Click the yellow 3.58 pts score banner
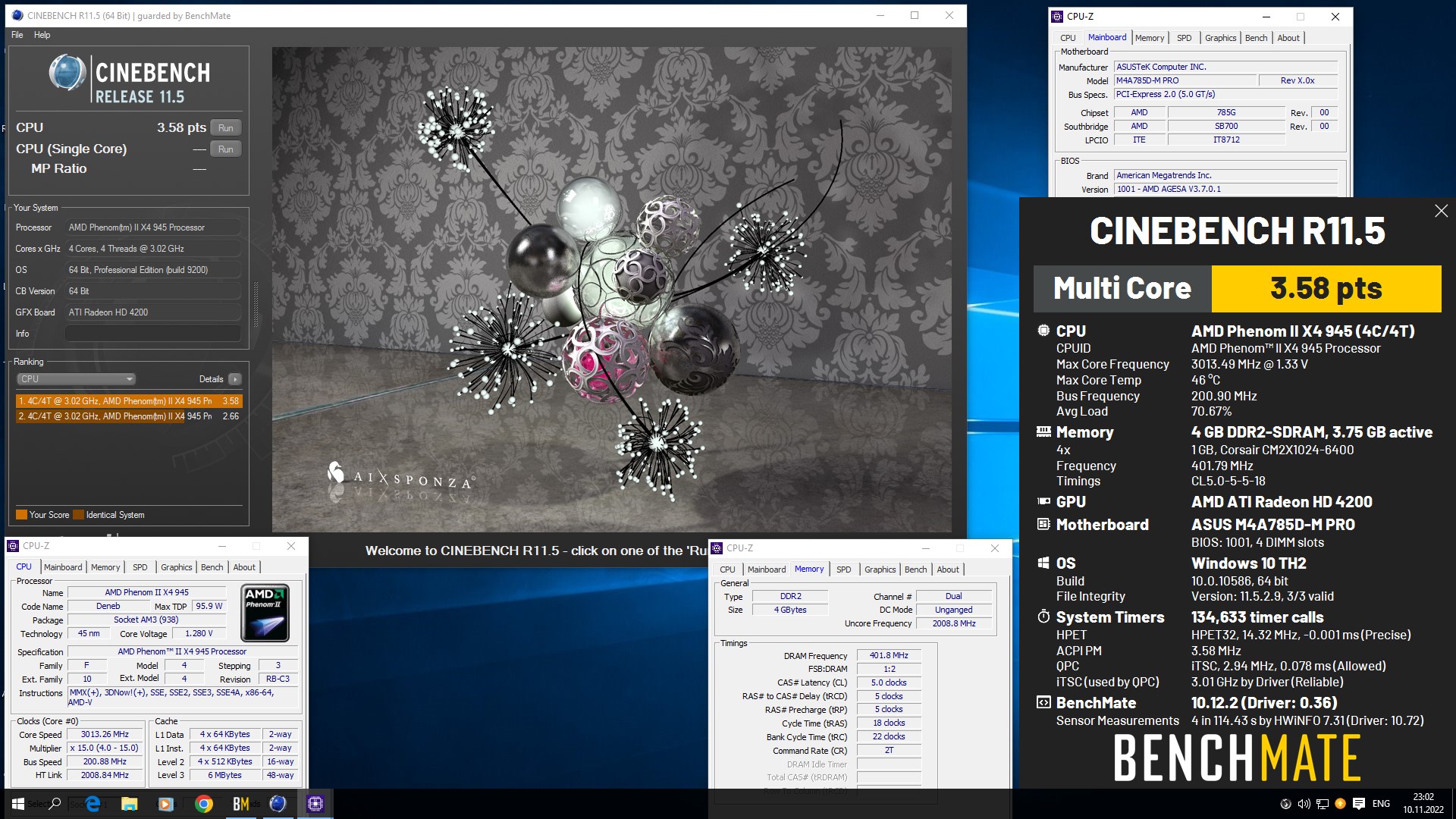1456x819 pixels. pos(1326,289)
